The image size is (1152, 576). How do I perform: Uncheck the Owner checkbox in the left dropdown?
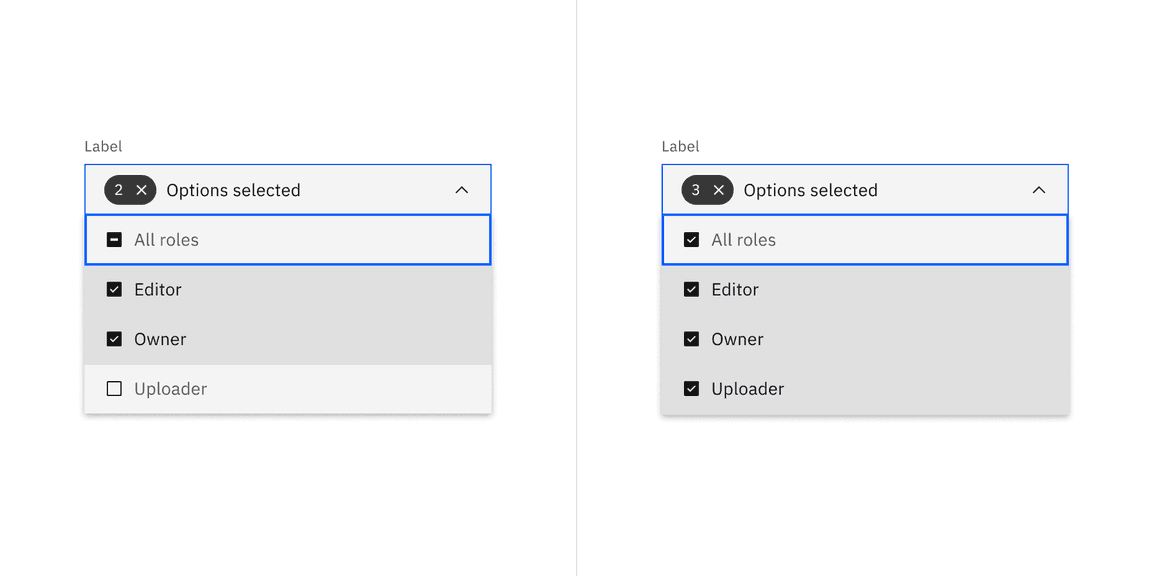coord(114,339)
